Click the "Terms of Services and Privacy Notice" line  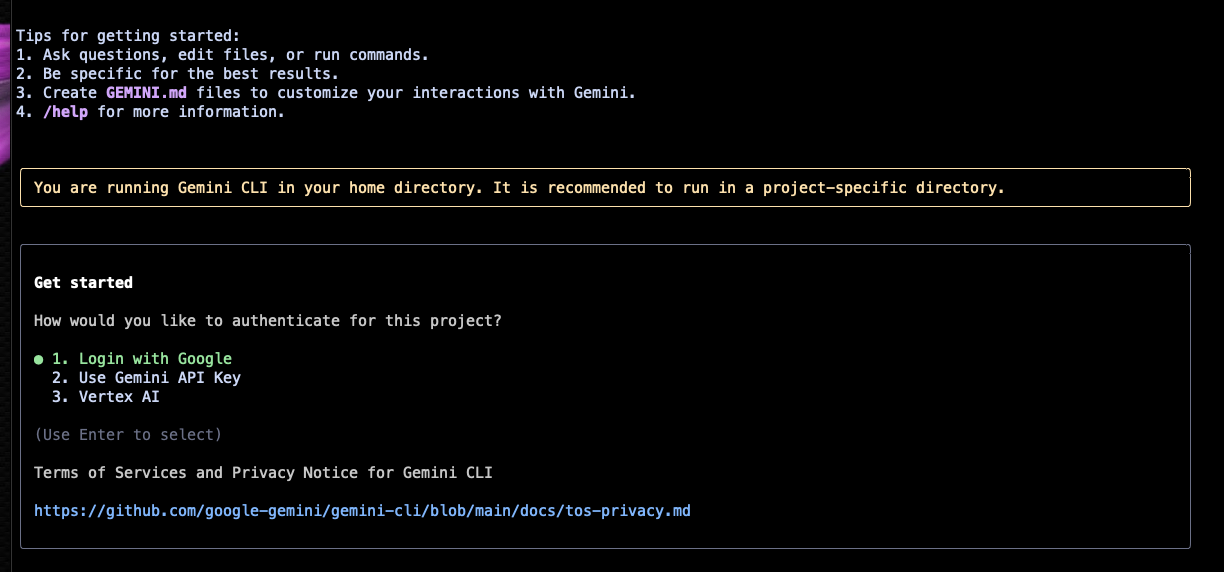click(x=263, y=473)
